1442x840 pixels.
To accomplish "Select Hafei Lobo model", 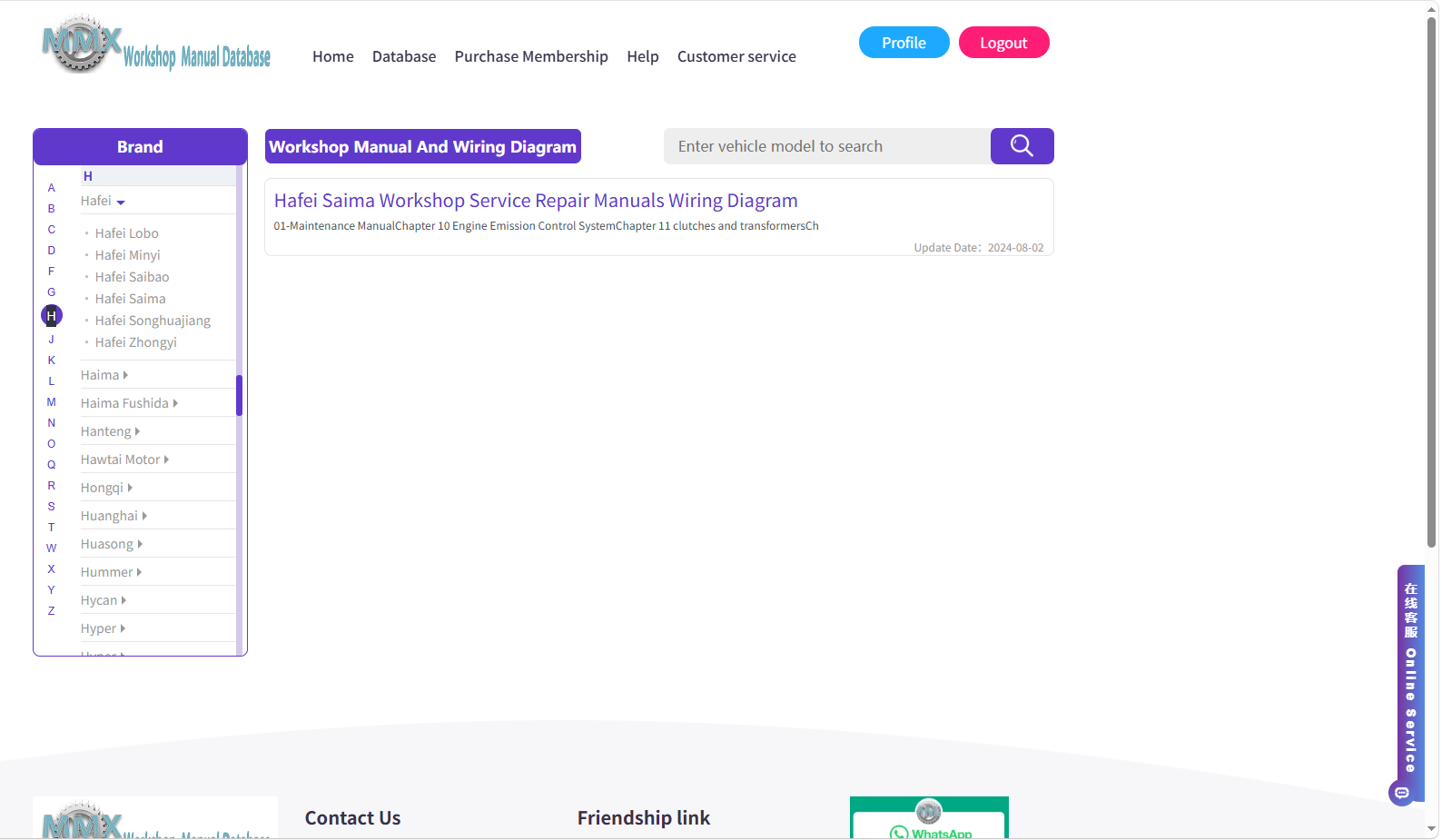I will 126,233.
